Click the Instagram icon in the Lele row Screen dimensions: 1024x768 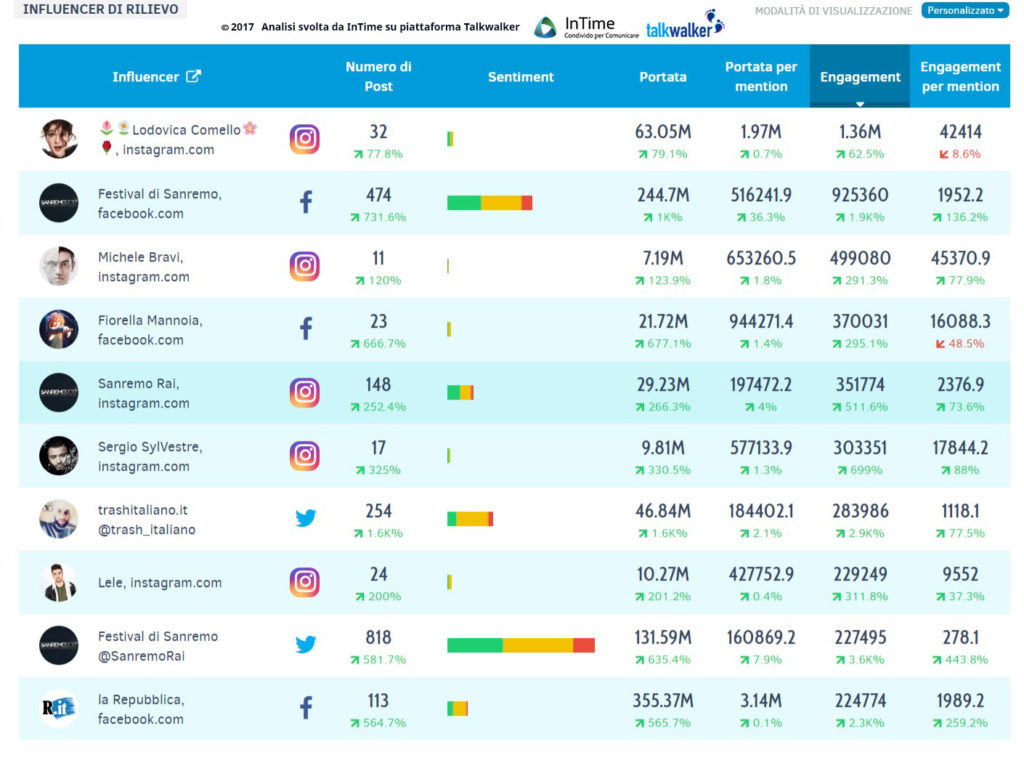(304, 582)
